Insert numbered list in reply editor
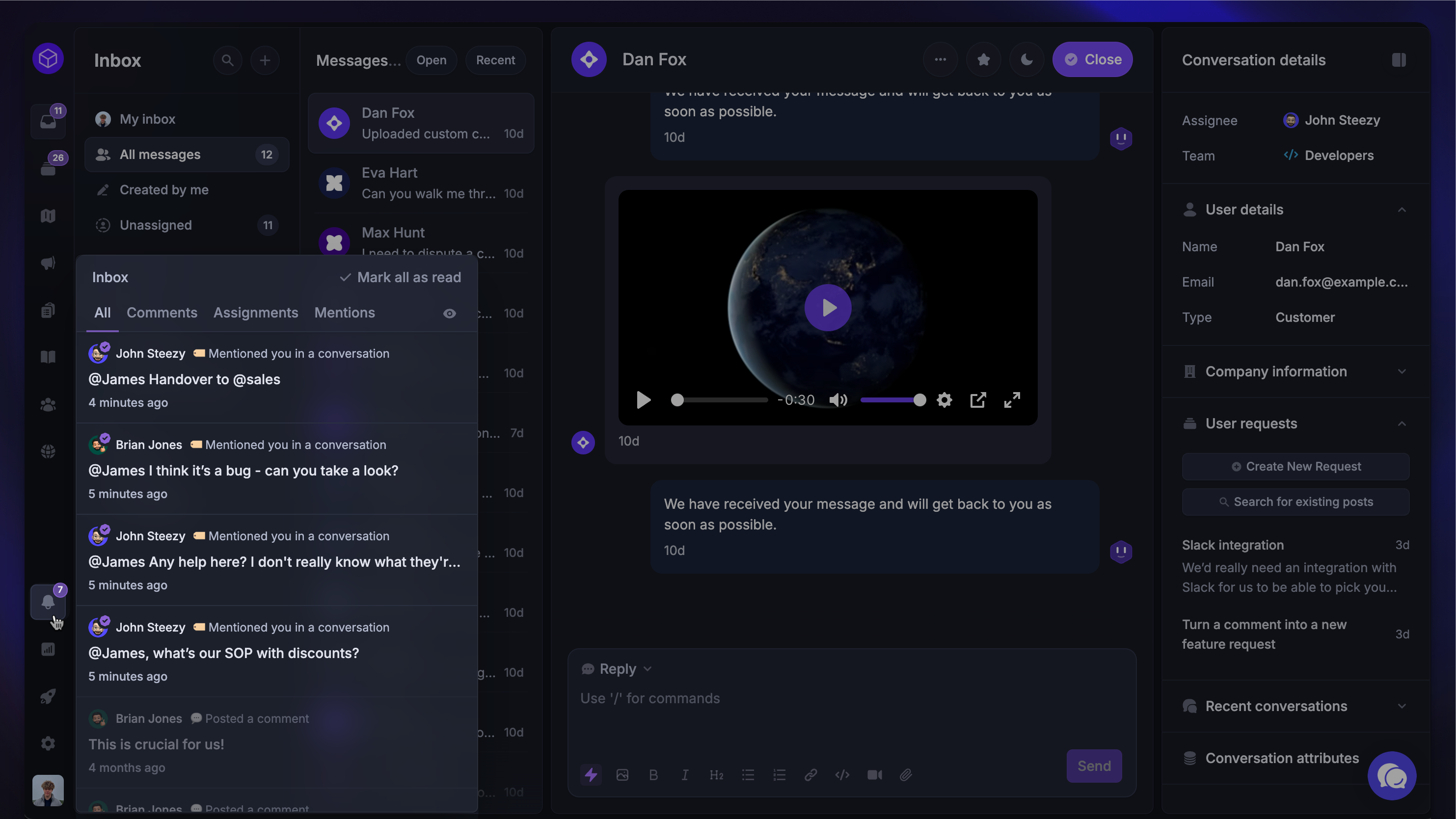 780,774
